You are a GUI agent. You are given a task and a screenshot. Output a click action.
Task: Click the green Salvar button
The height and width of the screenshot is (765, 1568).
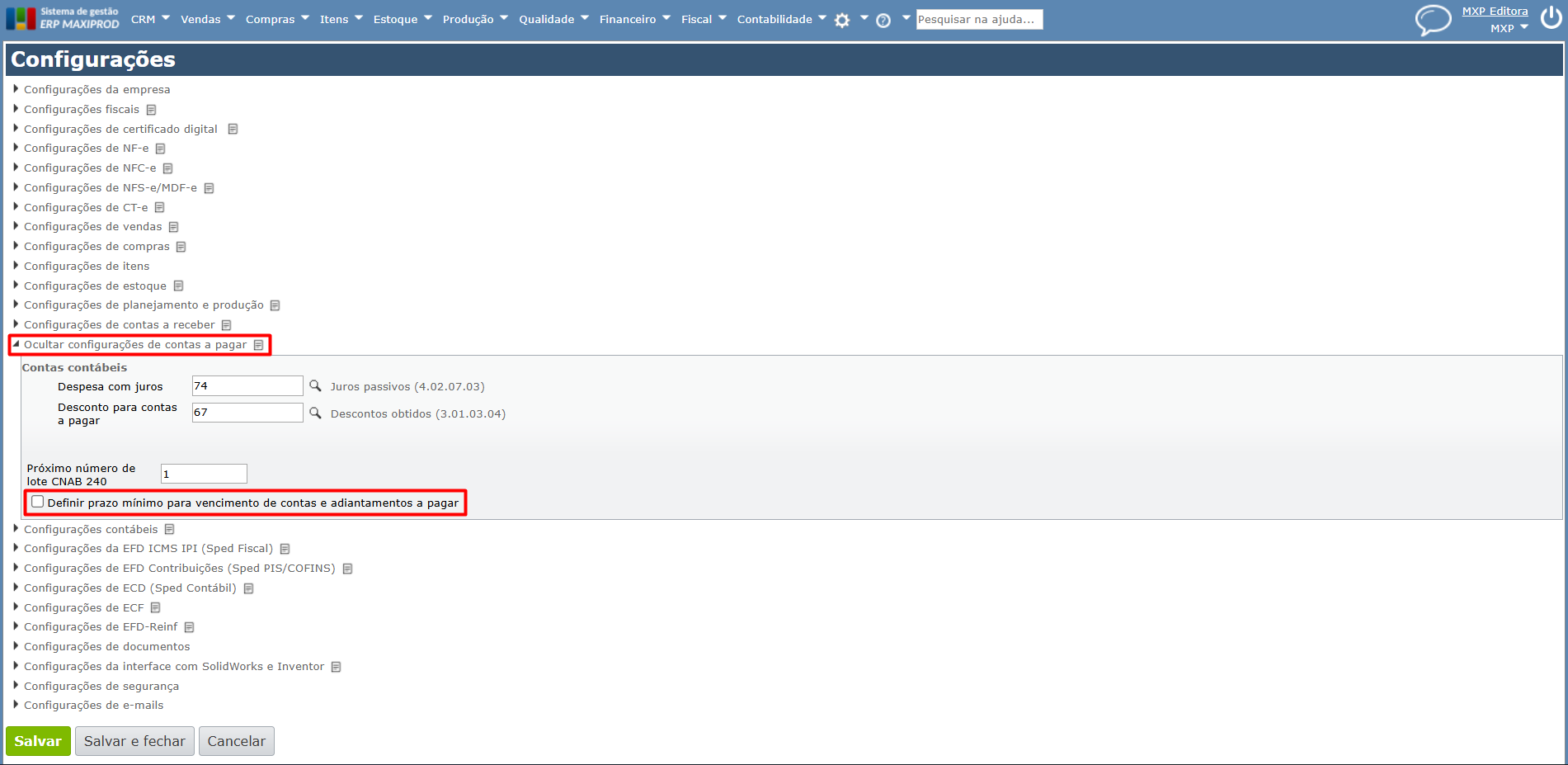(x=38, y=741)
